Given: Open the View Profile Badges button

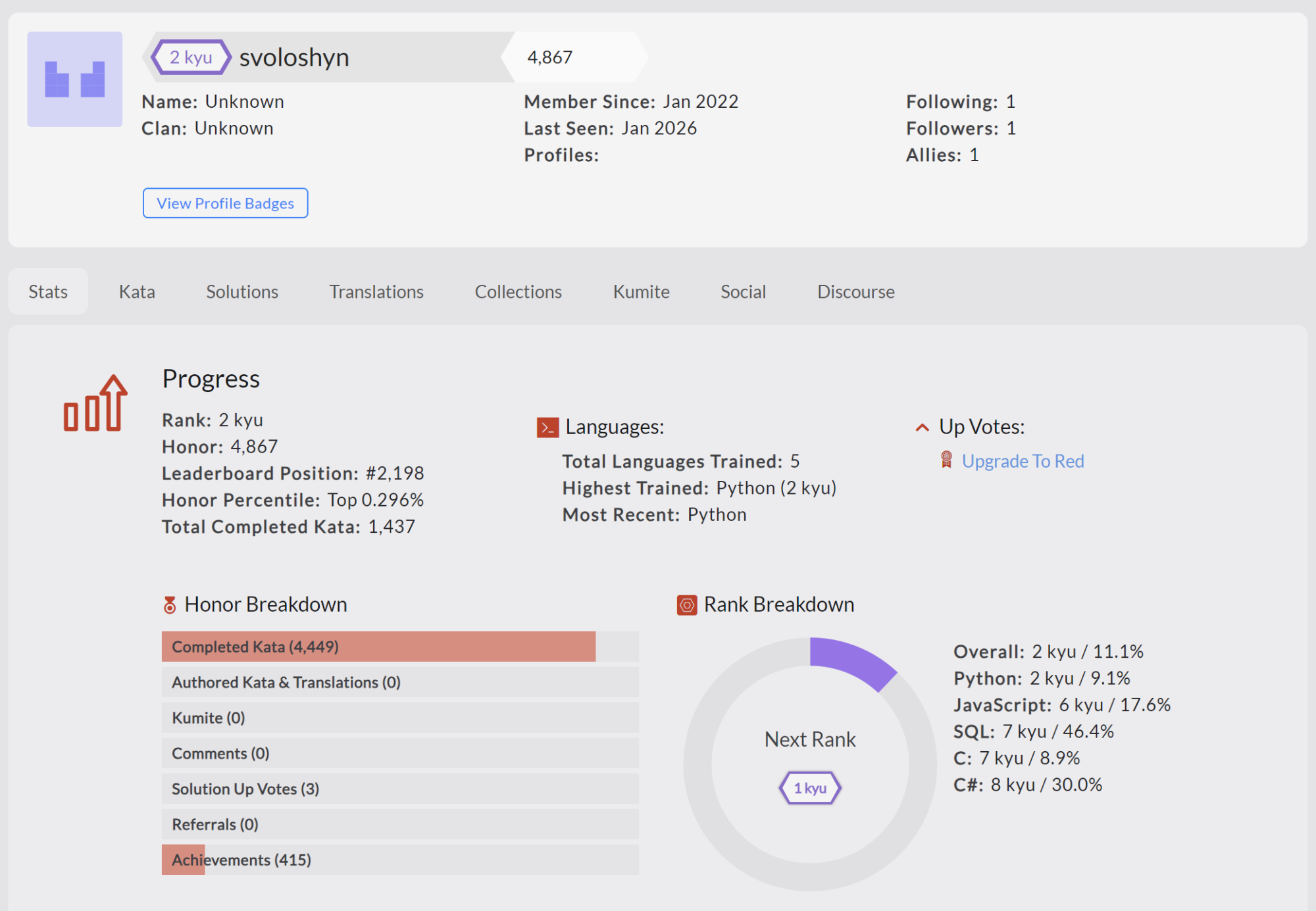Looking at the screenshot, I should pos(225,203).
